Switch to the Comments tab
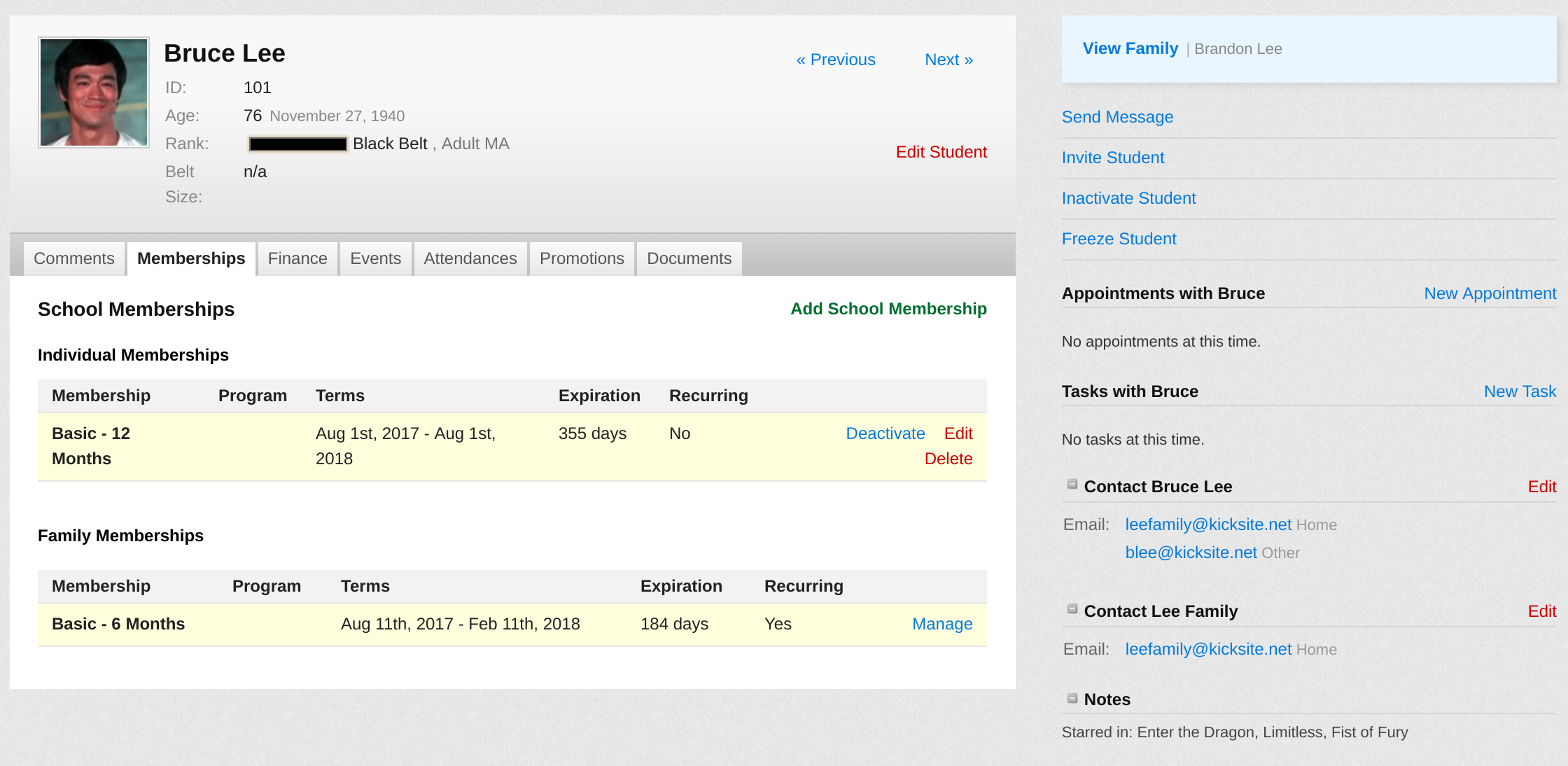1568x766 pixels. click(73, 258)
